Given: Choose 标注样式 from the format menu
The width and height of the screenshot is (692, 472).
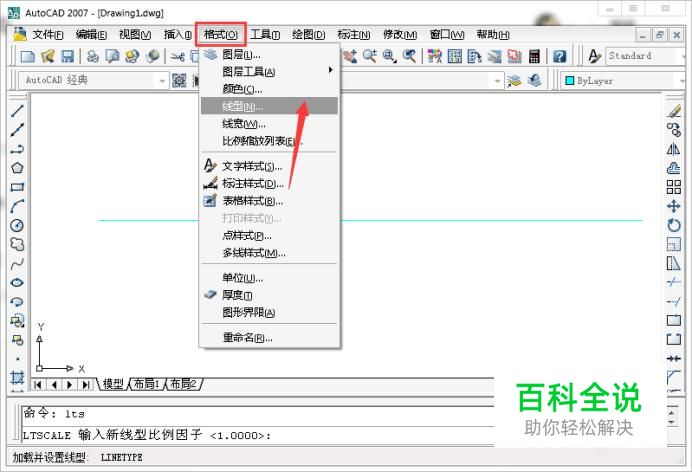Looking at the screenshot, I should pyautogui.click(x=269, y=184).
